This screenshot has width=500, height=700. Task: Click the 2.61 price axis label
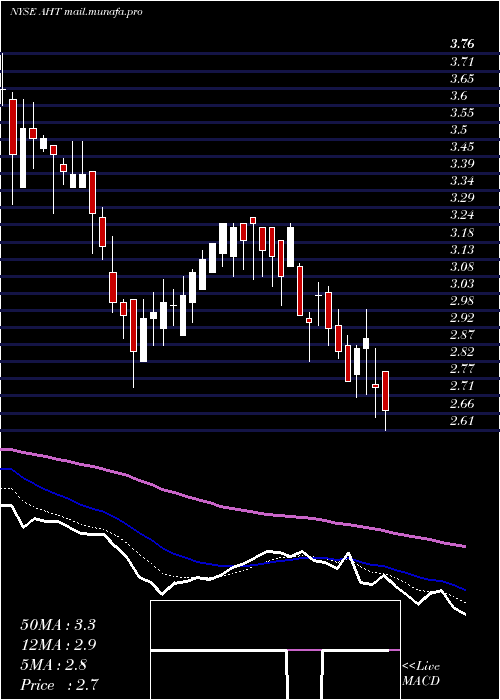pos(462,420)
